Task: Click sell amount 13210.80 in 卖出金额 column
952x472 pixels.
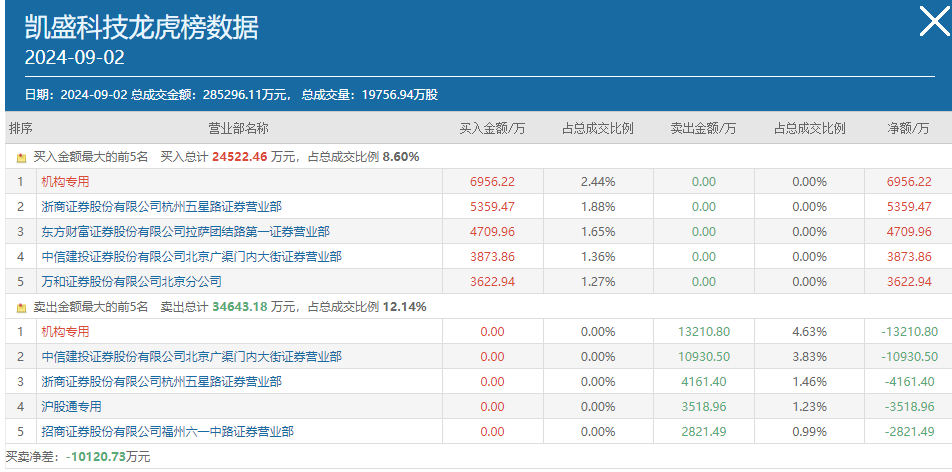Action: pos(704,332)
